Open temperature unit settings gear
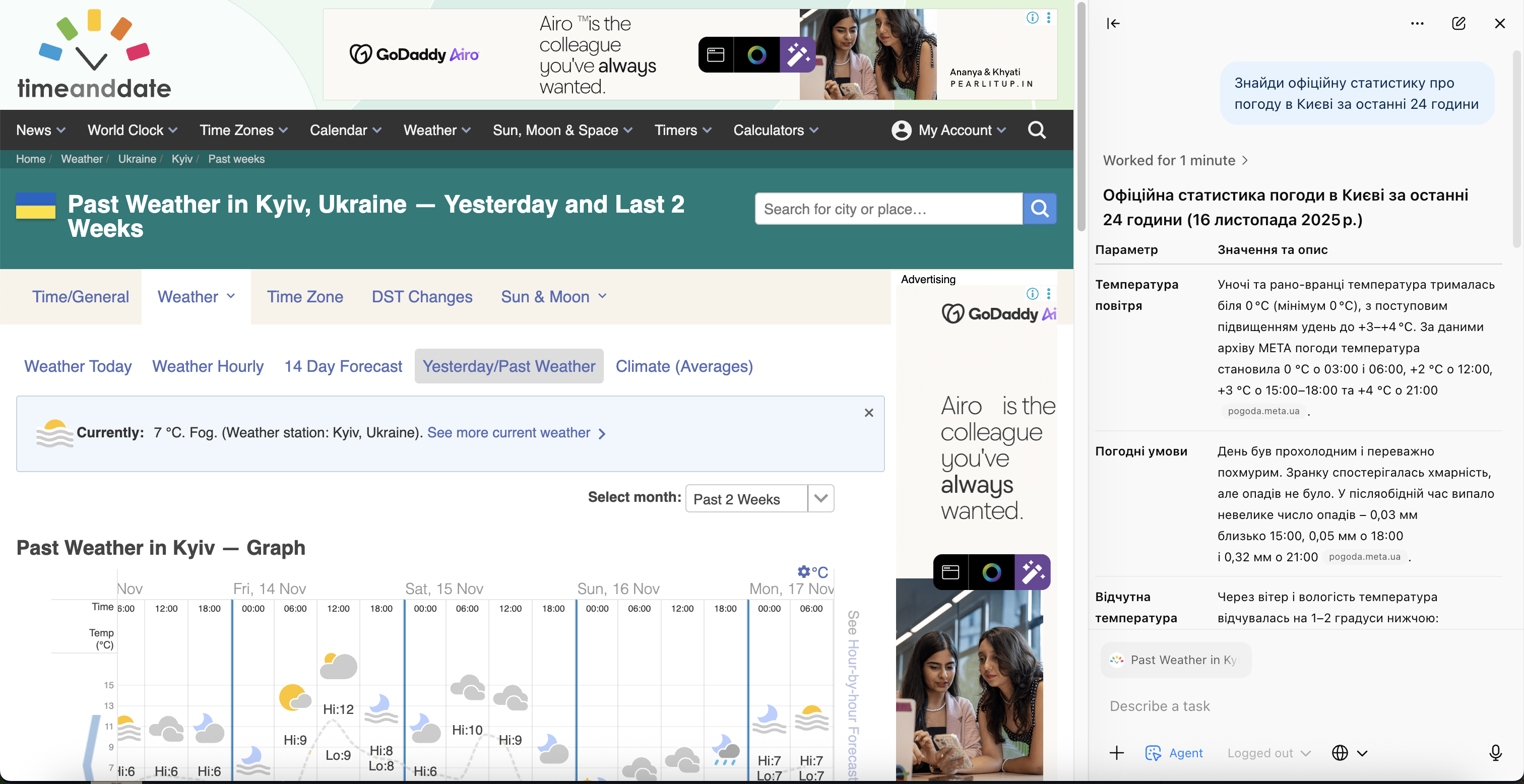The image size is (1524, 784). tap(803, 571)
